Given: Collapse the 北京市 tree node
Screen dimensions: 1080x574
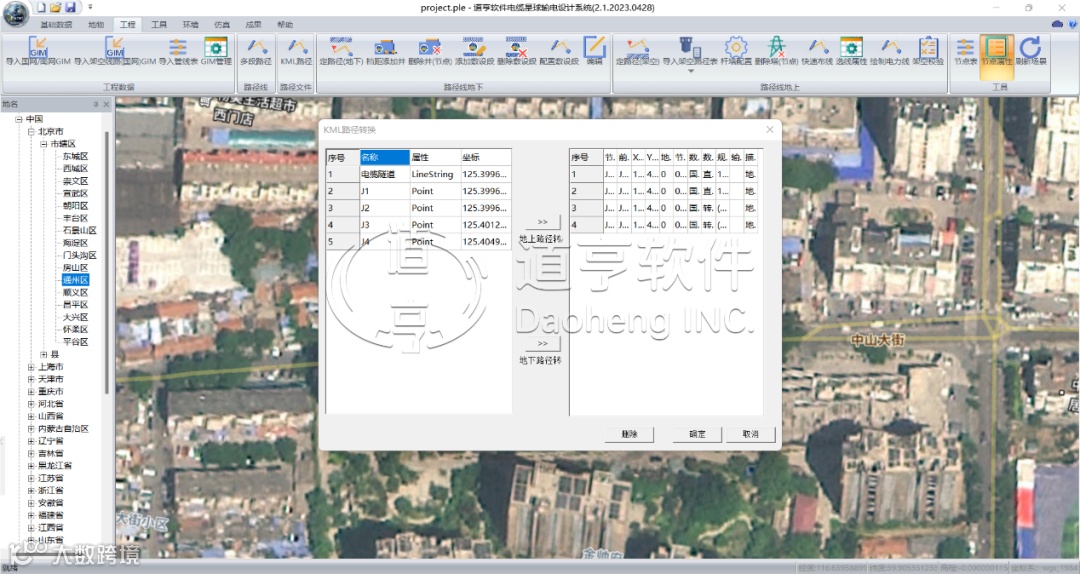Looking at the screenshot, I should point(31,132).
